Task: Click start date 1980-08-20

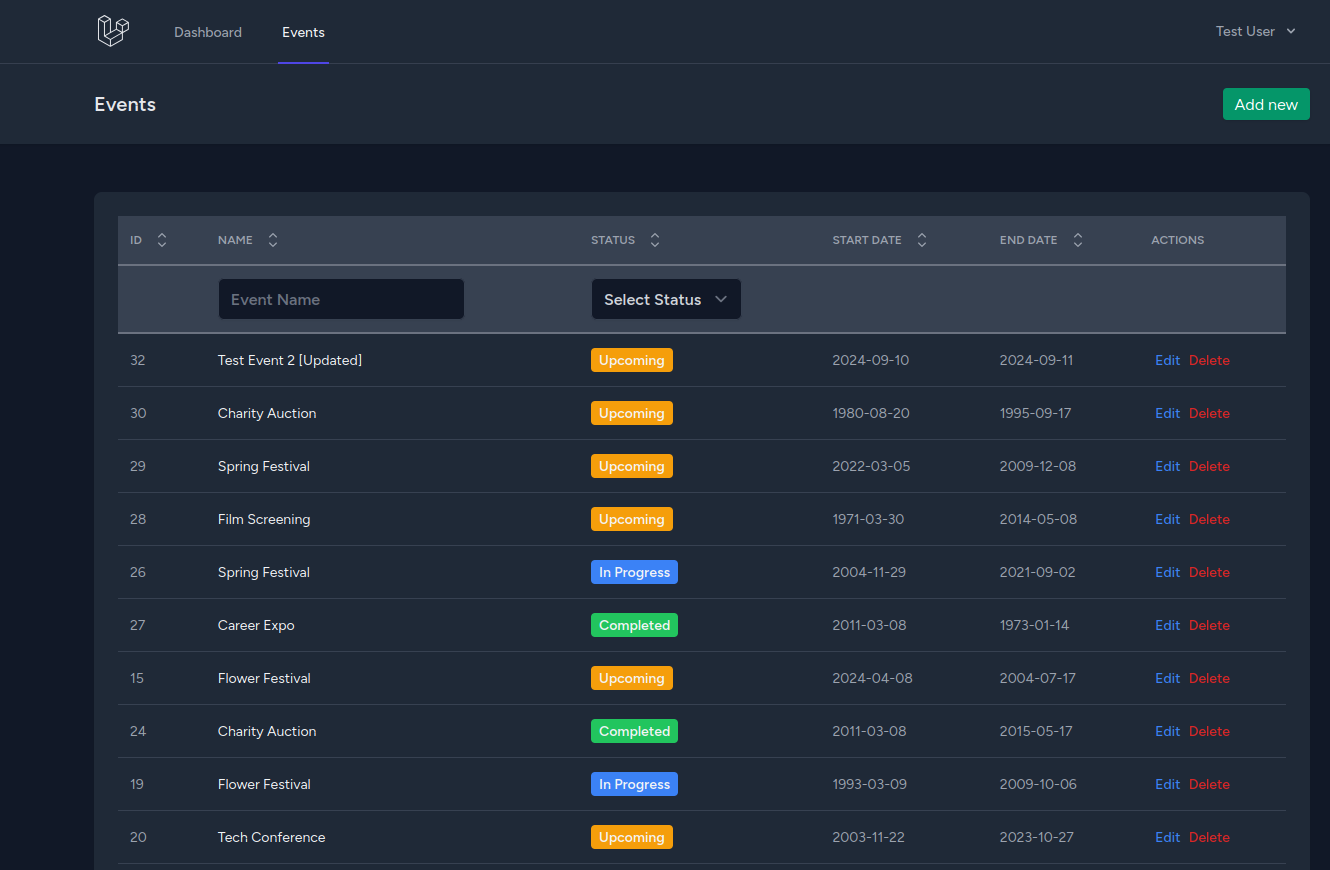Action: (871, 413)
